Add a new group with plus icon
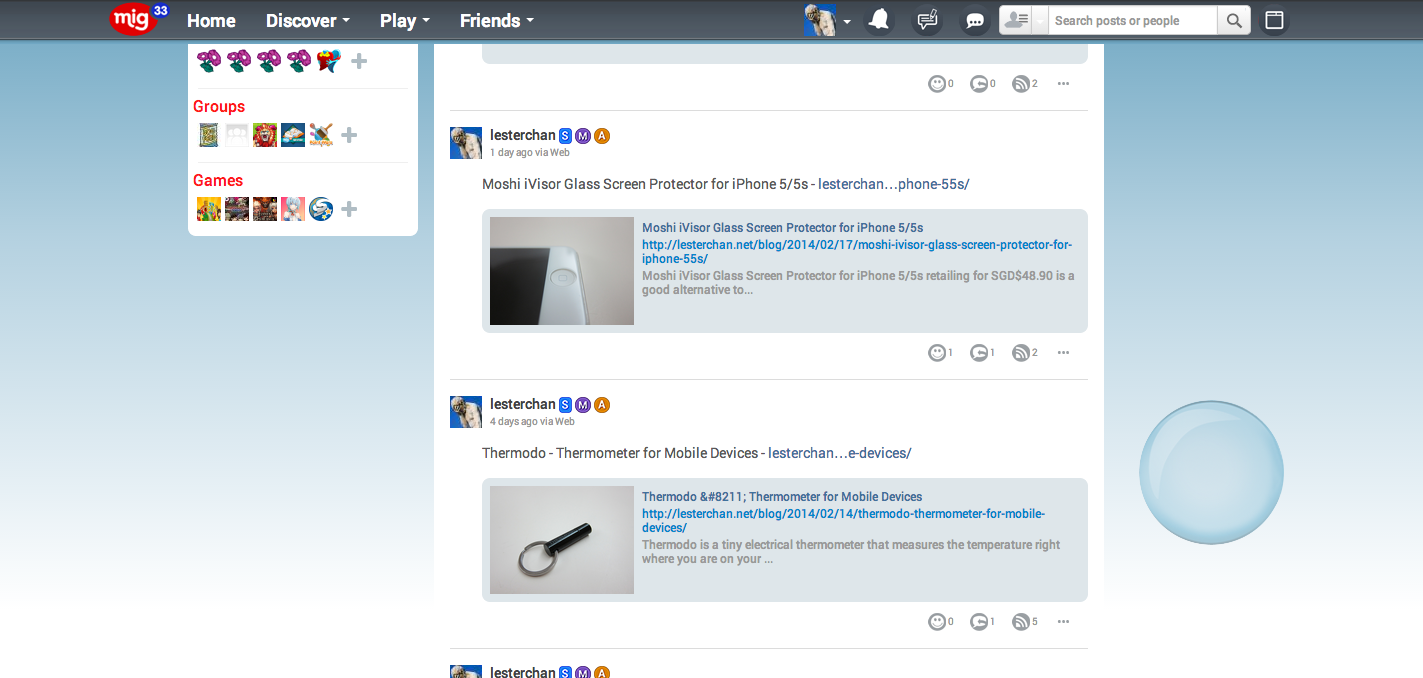This screenshot has height=678, width=1423. click(349, 135)
